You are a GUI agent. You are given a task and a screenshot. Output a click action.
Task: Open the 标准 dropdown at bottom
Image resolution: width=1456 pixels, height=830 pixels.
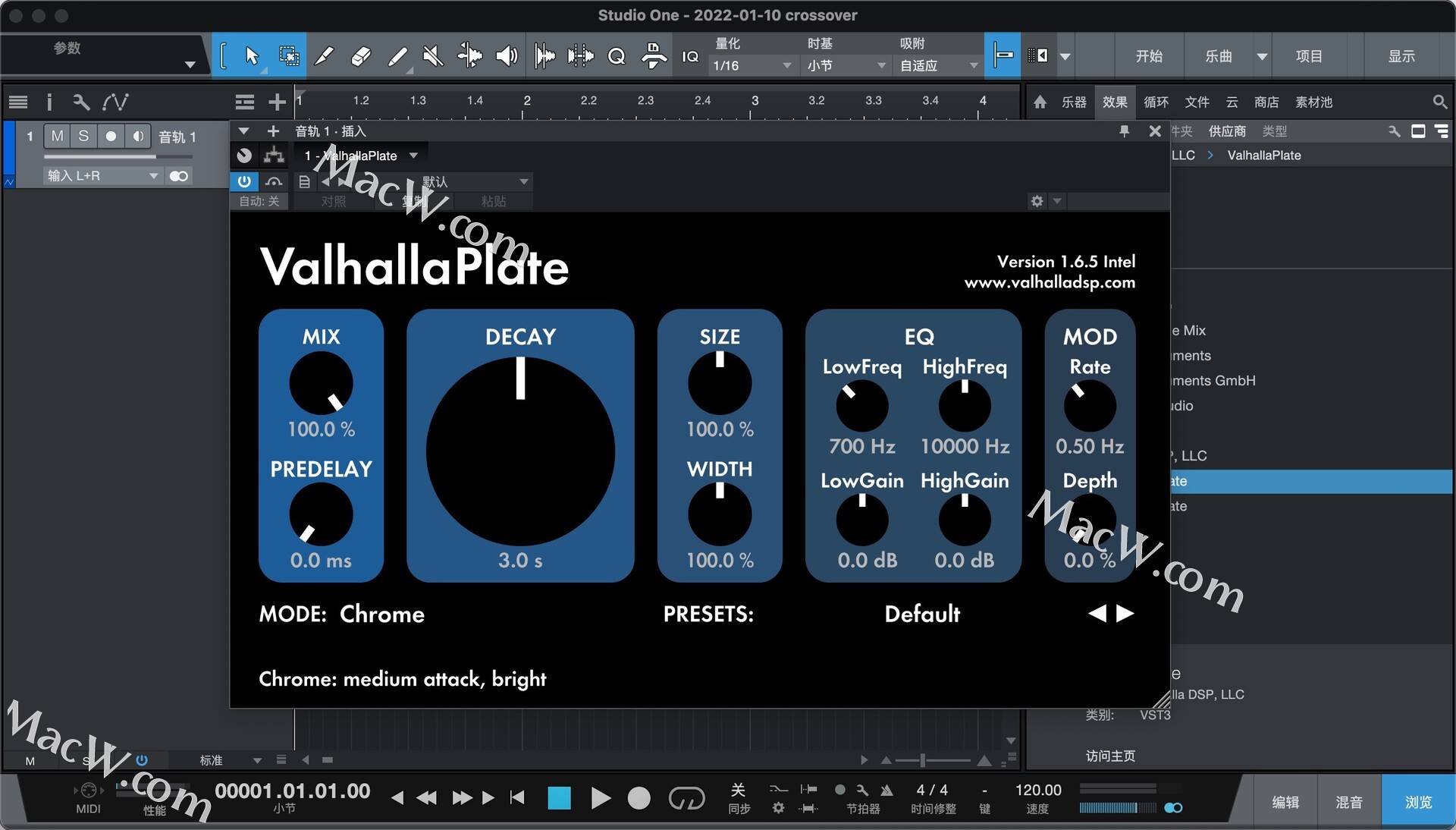point(231,760)
